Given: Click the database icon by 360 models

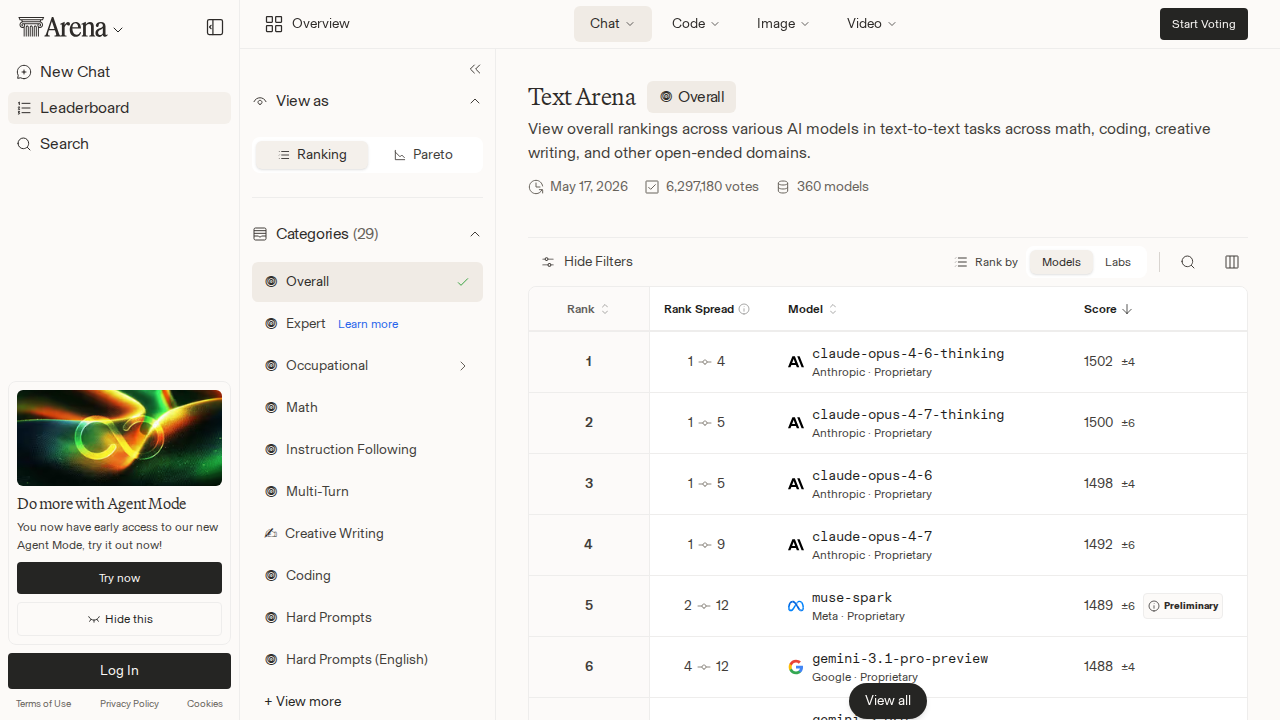Looking at the screenshot, I should point(783,187).
